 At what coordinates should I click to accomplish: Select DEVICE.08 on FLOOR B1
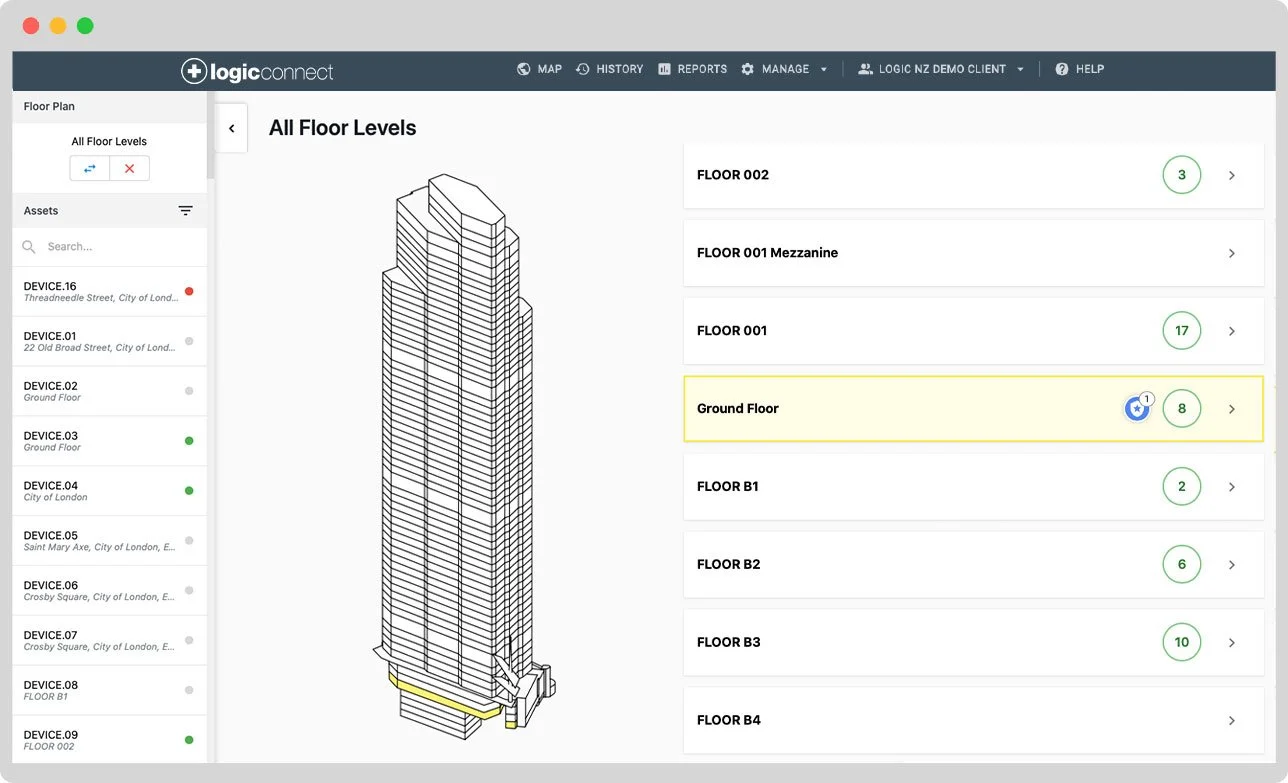point(110,691)
